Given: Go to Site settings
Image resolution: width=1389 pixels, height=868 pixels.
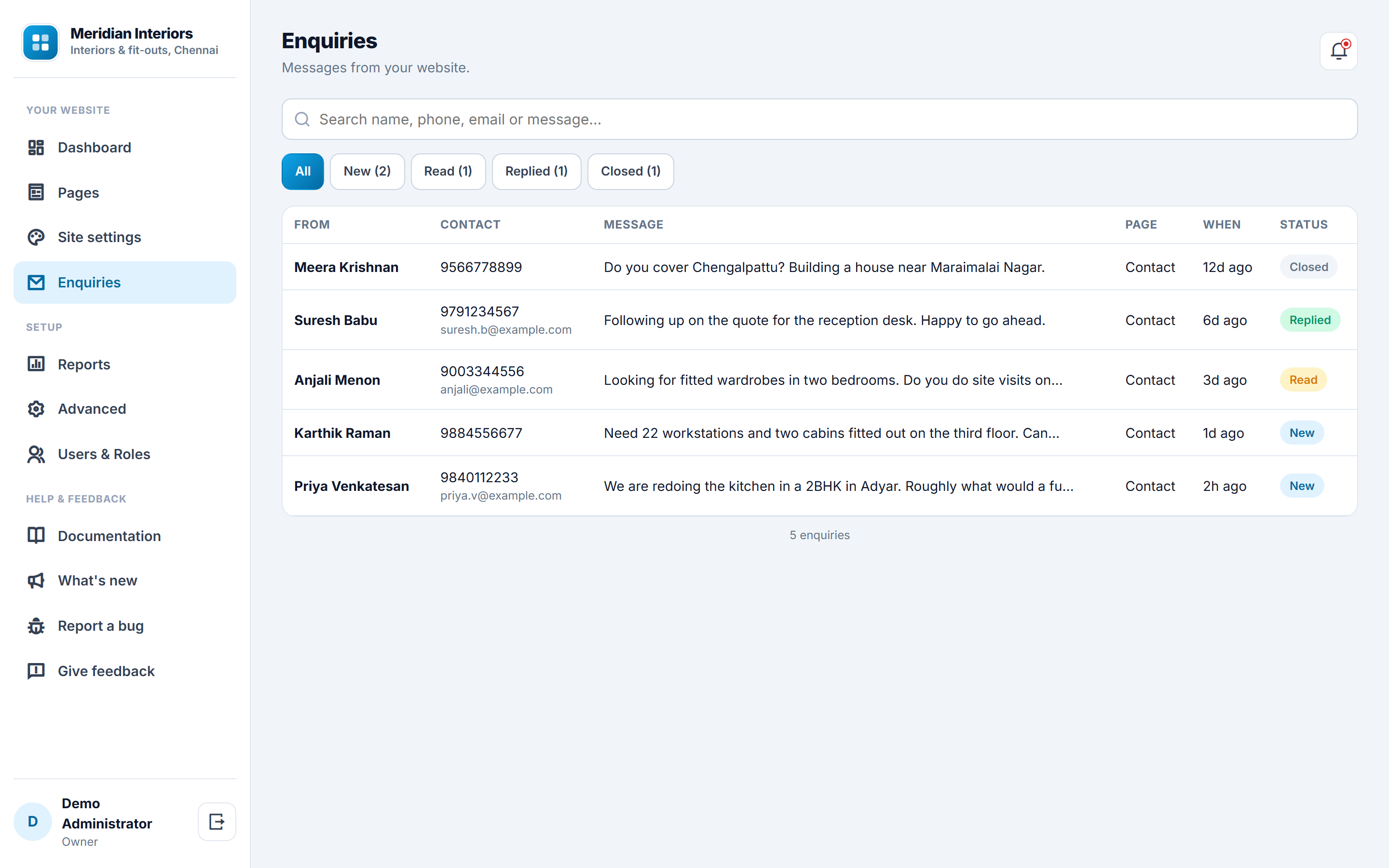Looking at the screenshot, I should [125, 237].
